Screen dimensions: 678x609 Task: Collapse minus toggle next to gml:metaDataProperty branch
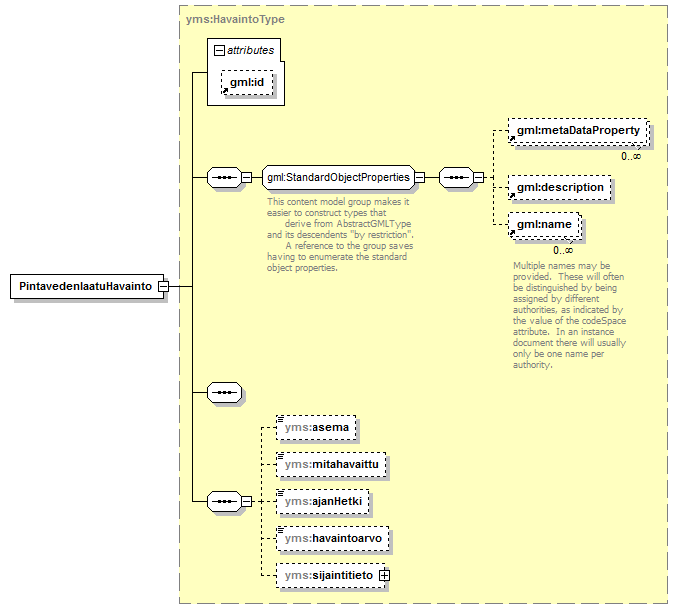coord(478,177)
